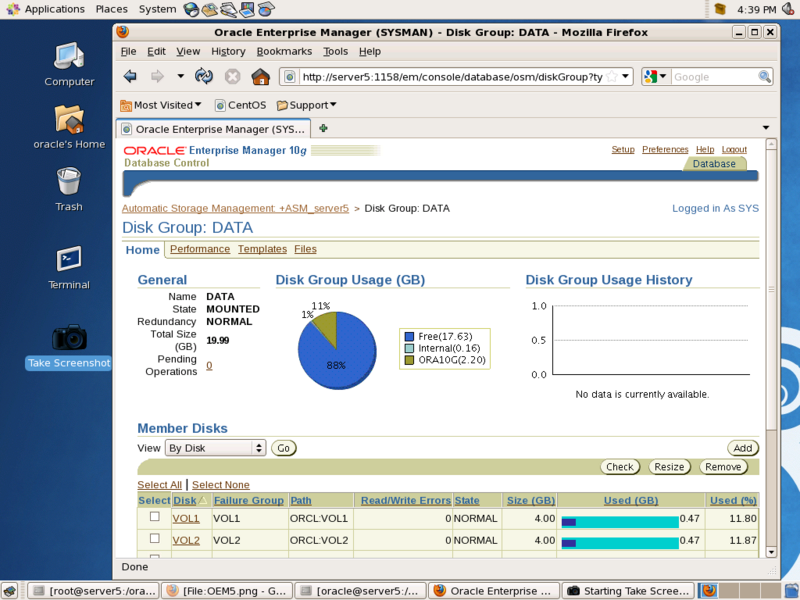Click the Firefox forward arrow
Viewport: 800px width, 600px height.
157,77
